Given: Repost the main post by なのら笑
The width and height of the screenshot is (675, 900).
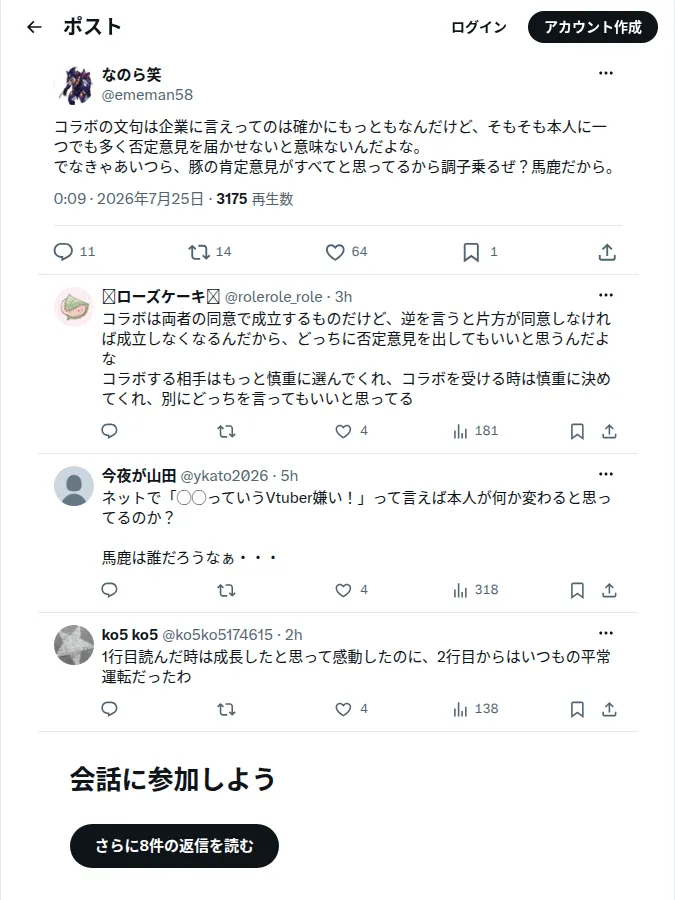Looking at the screenshot, I should (x=199, y=252).
